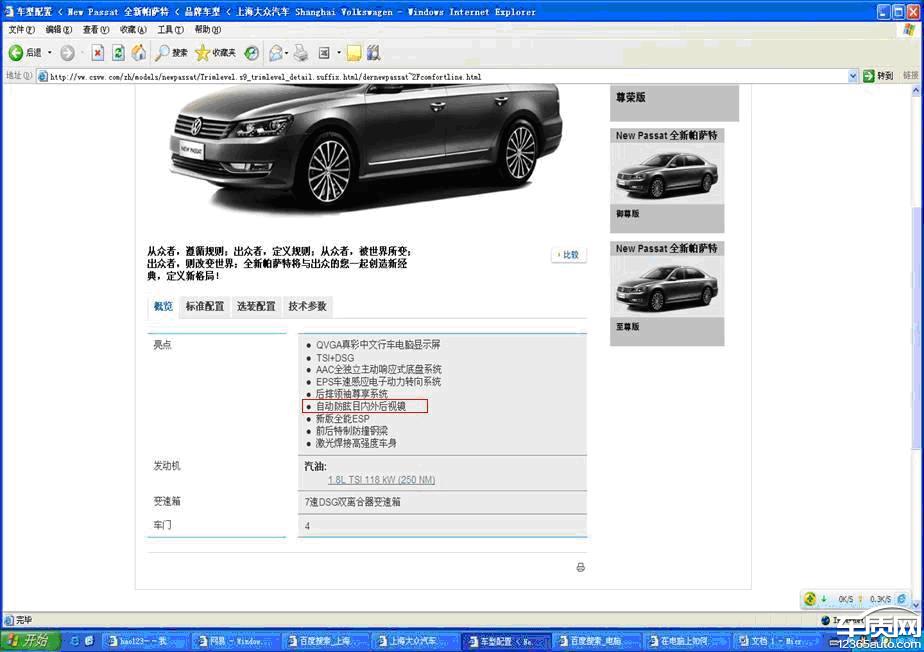Switch to 百度搜索_上海 taskbar window
Screen dimensions: 924x652
coord(325,641)
